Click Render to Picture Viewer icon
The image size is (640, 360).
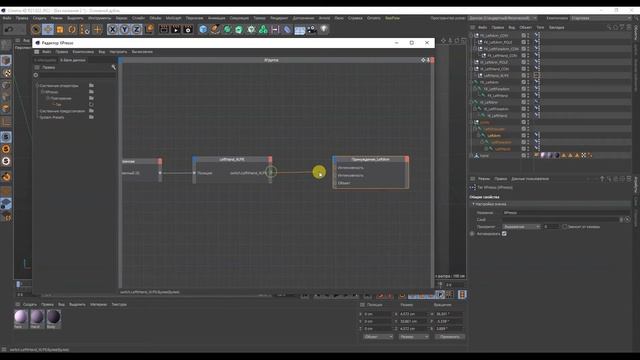tap(176, 29)
